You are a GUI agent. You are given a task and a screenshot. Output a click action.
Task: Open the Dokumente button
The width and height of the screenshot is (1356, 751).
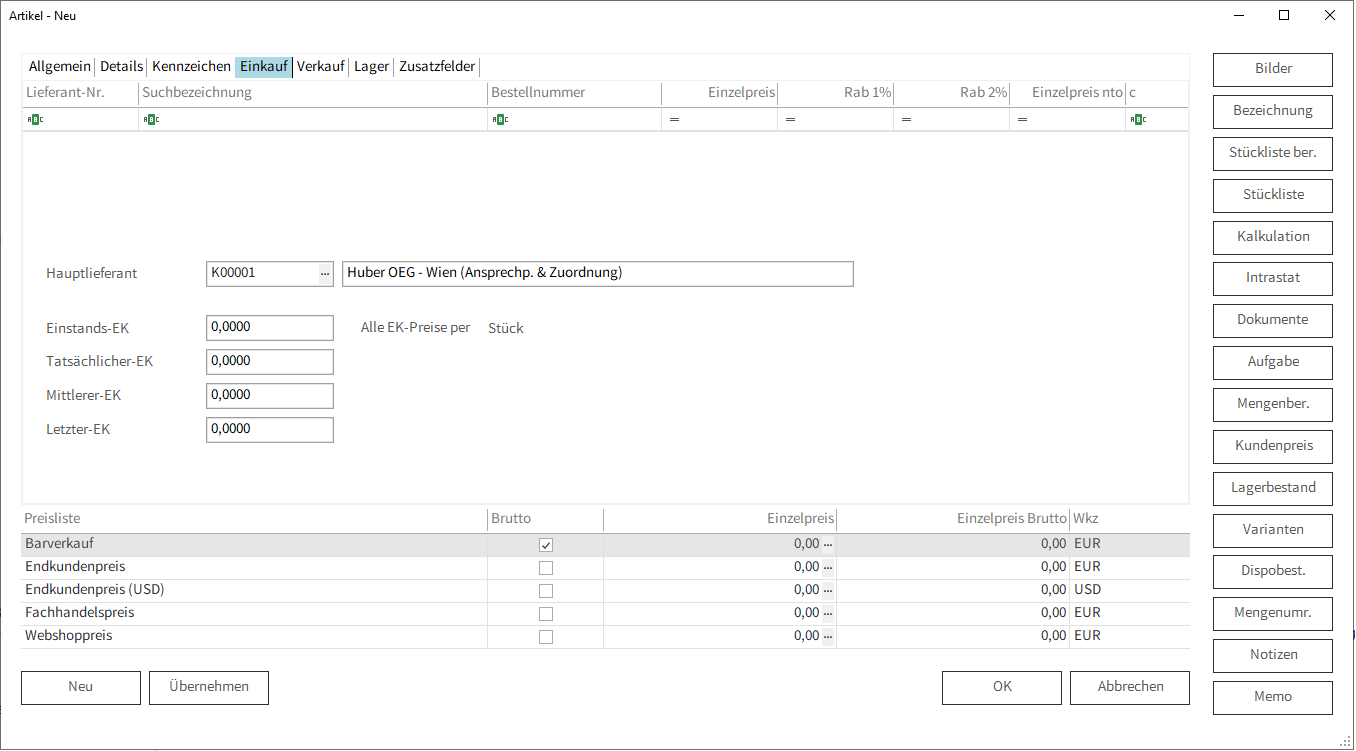1273,320
